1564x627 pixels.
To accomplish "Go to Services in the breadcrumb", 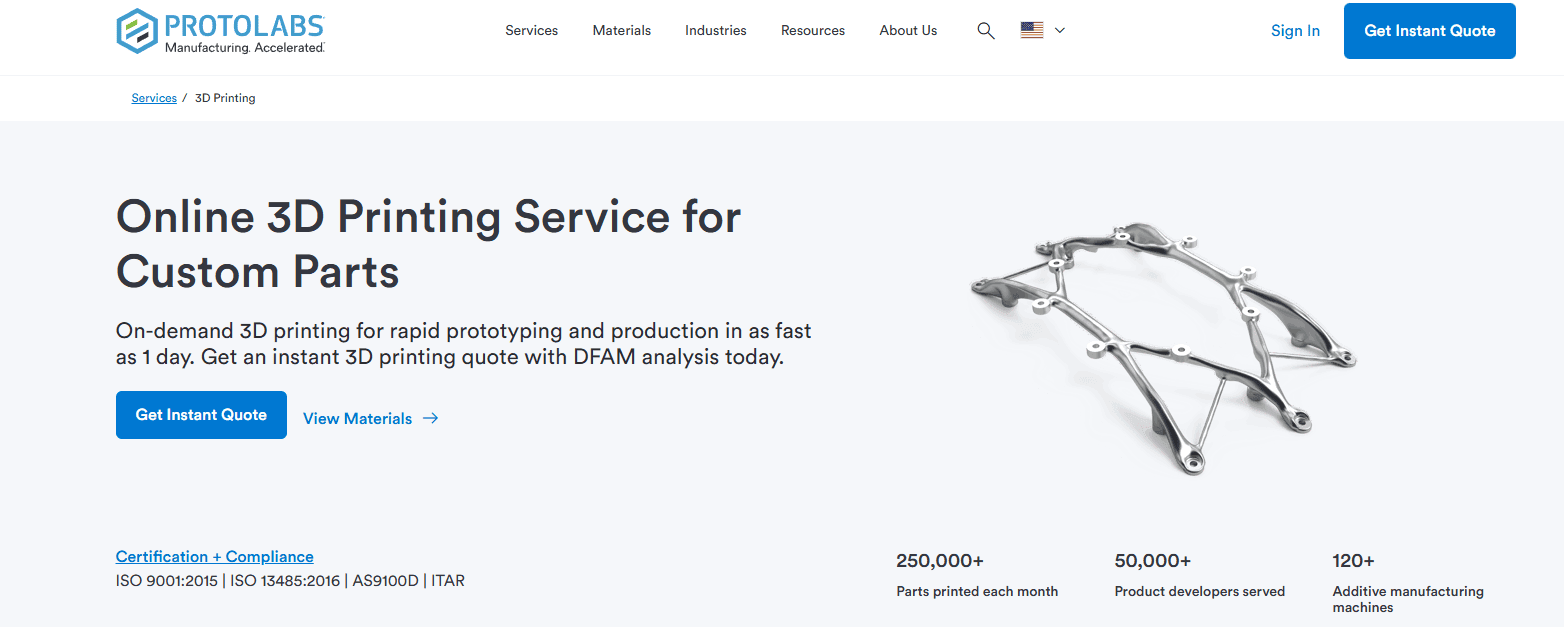I will click(154, 98).
